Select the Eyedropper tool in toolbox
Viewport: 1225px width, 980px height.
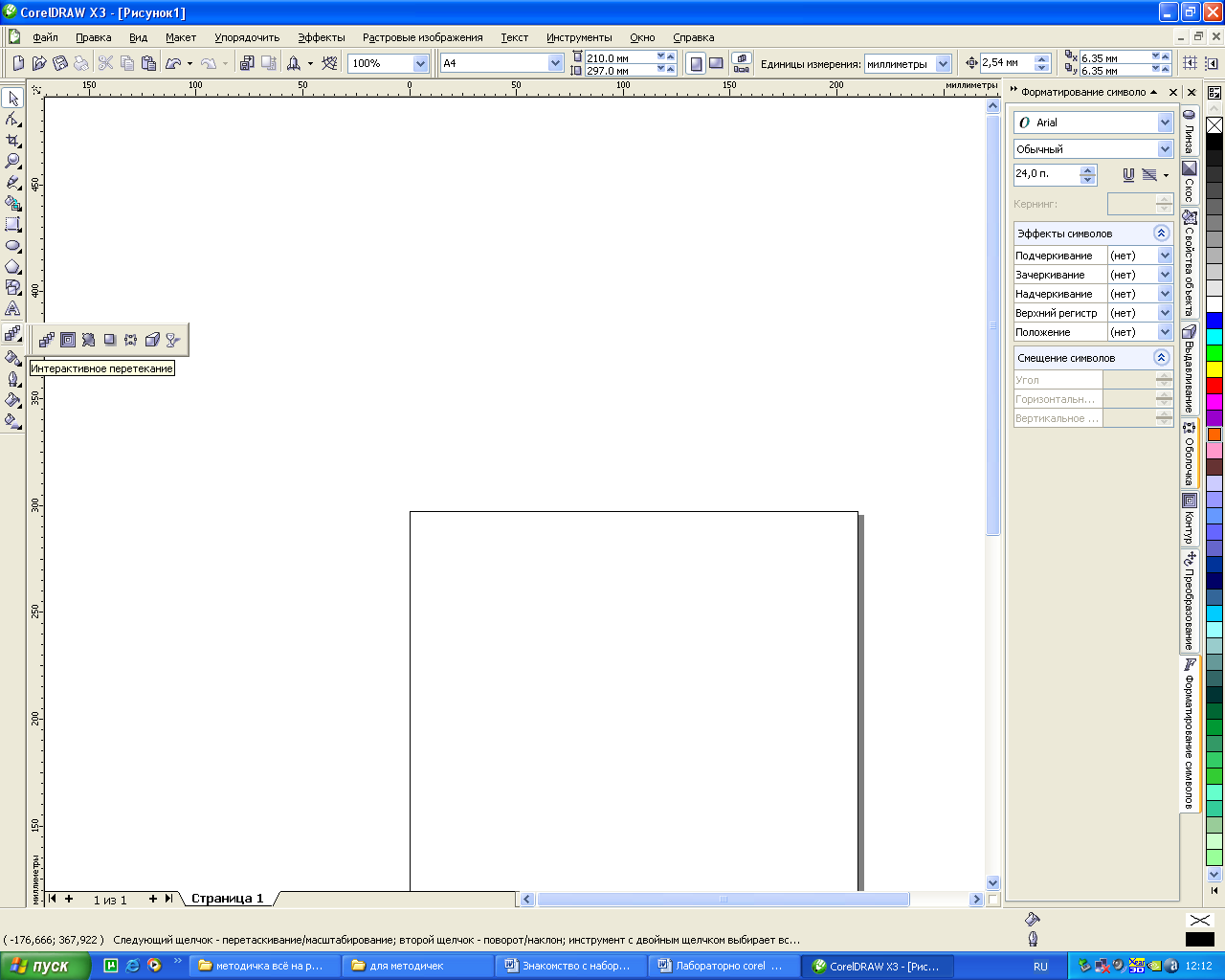[x=12, y=358]
